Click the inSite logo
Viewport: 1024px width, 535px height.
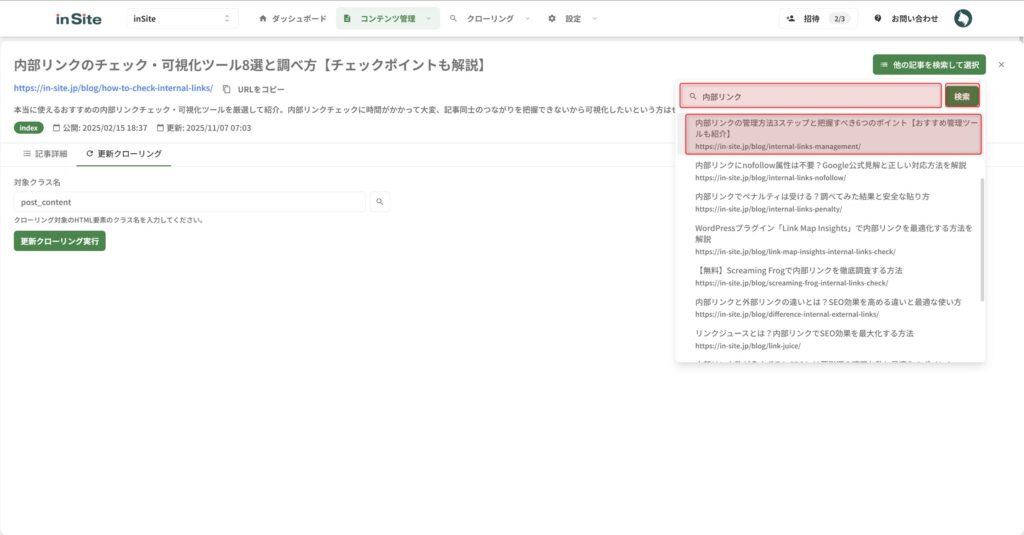pyautogui.click(x=78, y=19)
